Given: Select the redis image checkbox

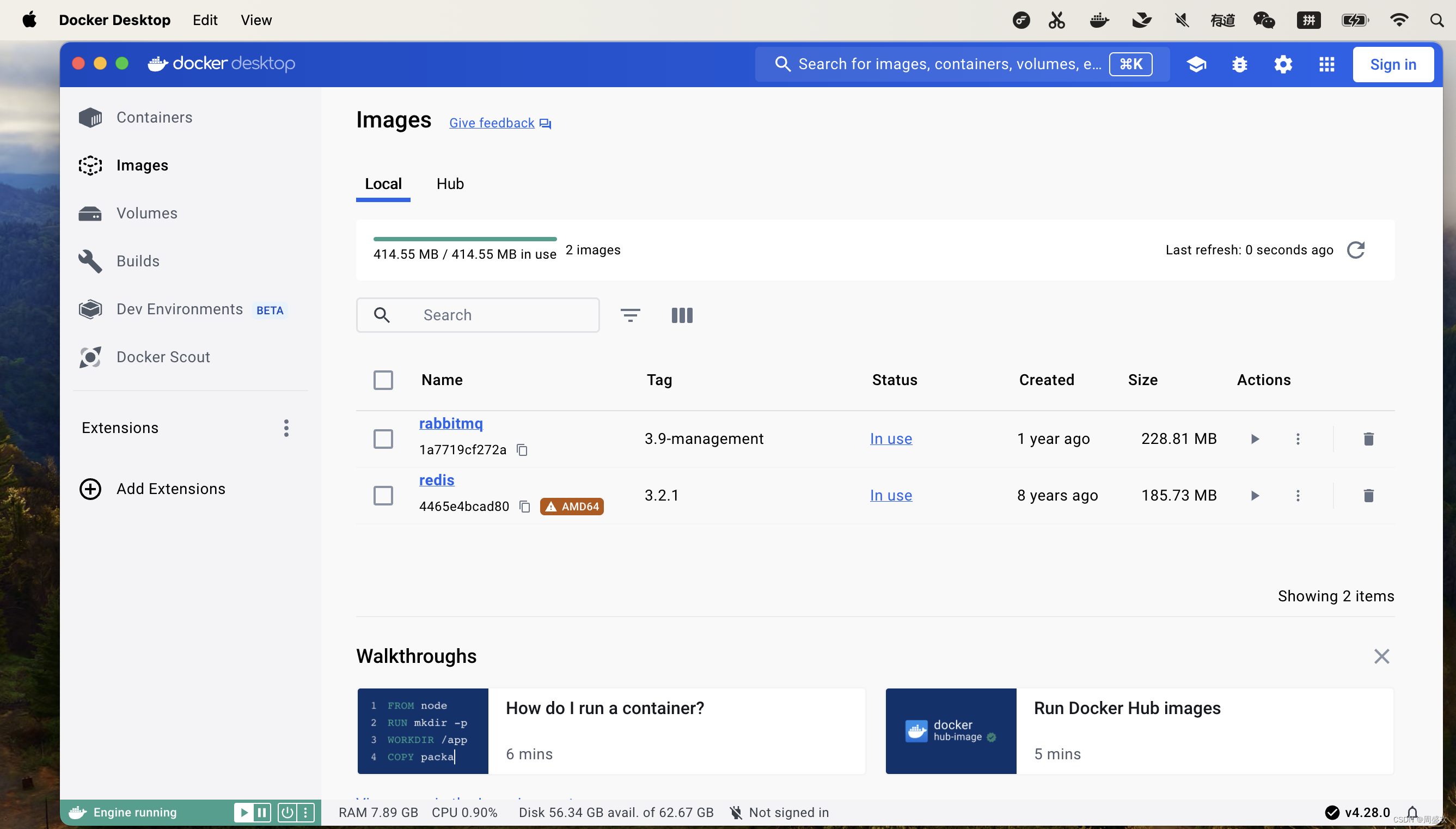Looking at the screenshot, I should tap(383, 495).
